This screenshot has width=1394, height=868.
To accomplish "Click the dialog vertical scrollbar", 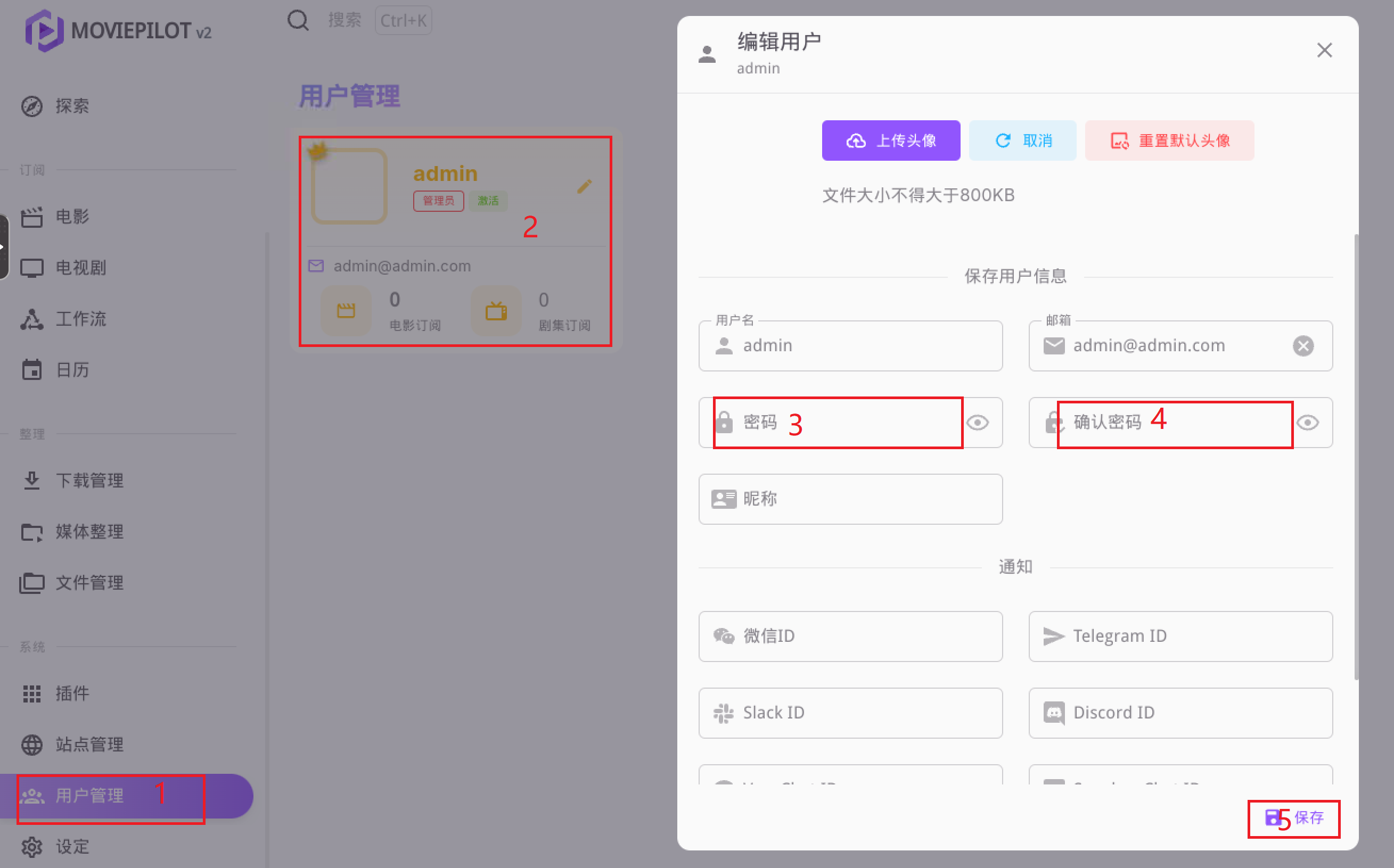I will coord(1356,457).
